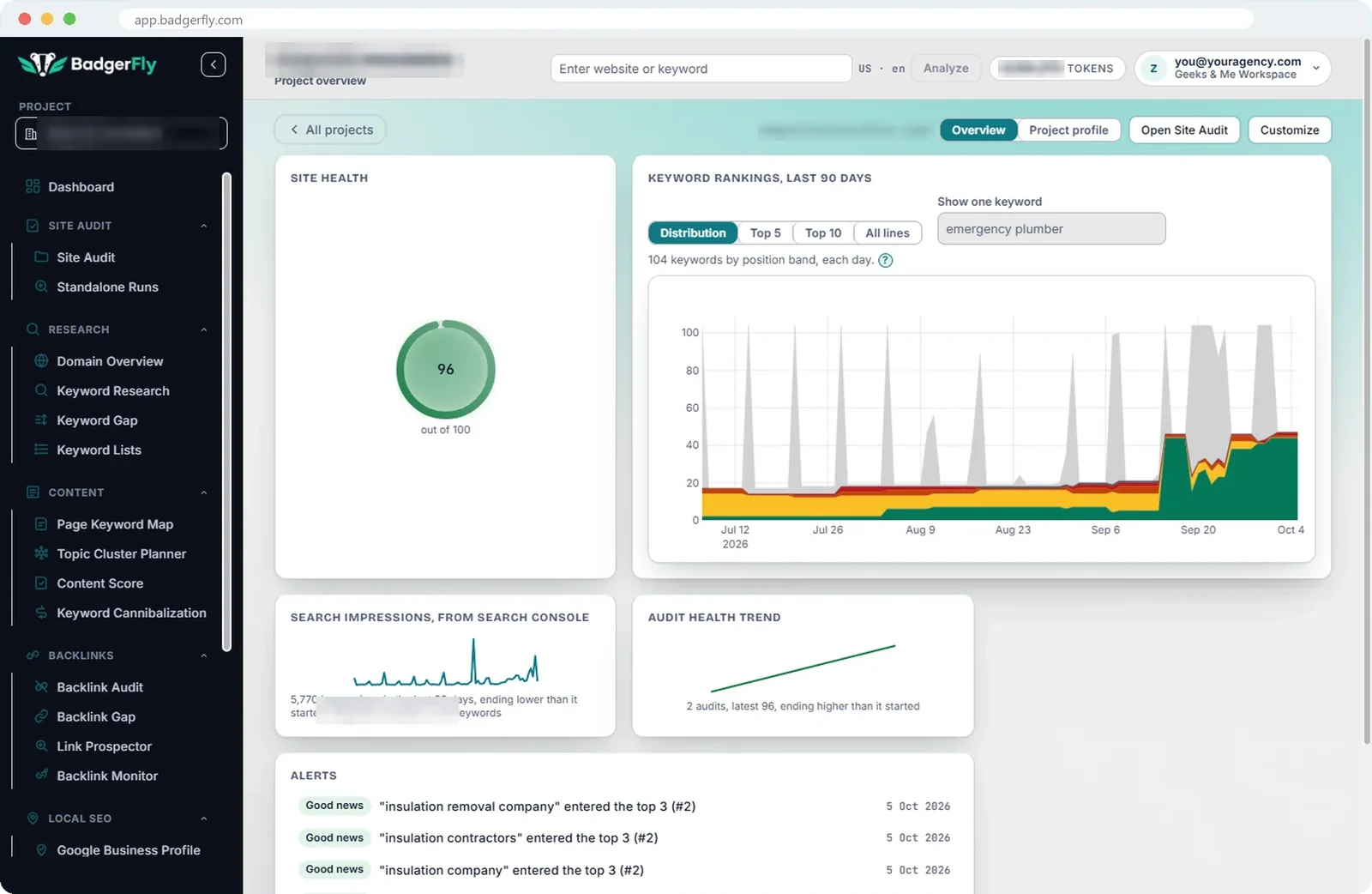Click the audit health trend line chart
The width and height of the screenshot is (1372, 894).
(x=803, y=668)
